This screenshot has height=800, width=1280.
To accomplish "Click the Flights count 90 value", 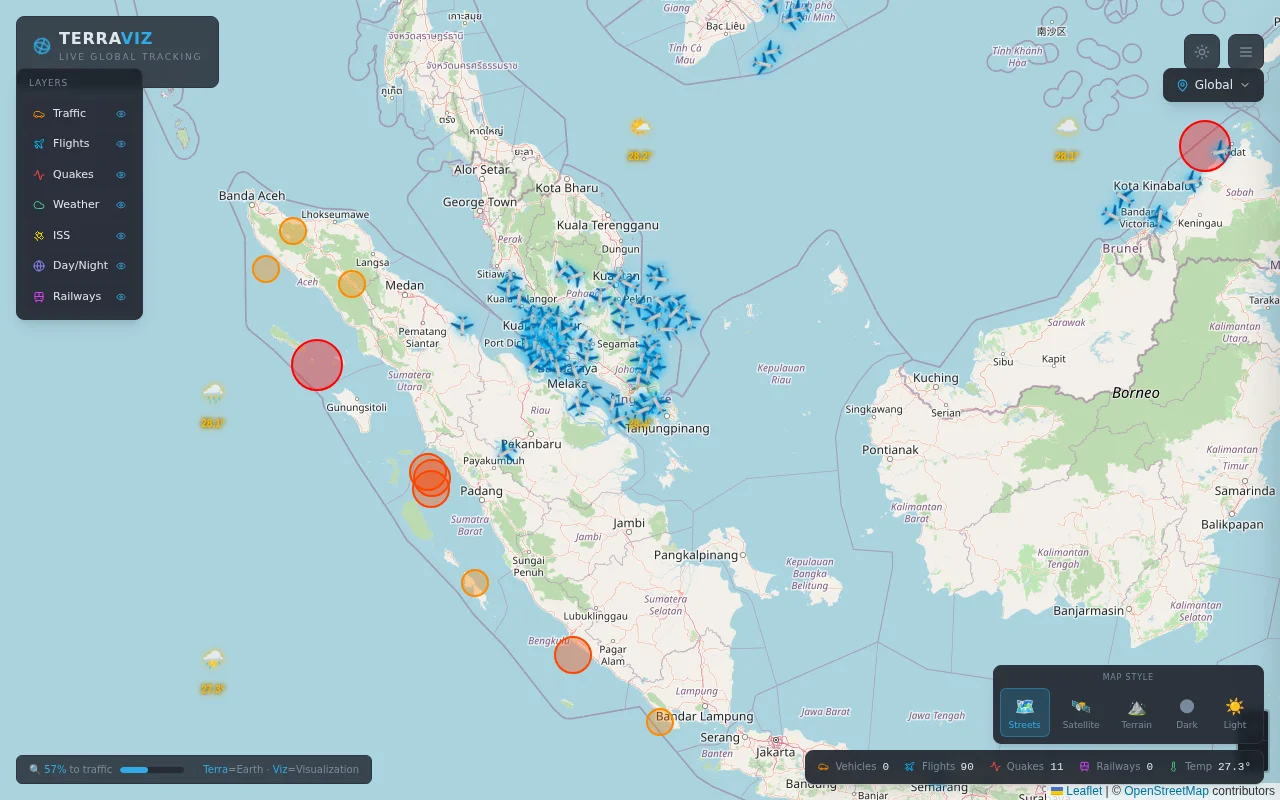I will (967, 767).
